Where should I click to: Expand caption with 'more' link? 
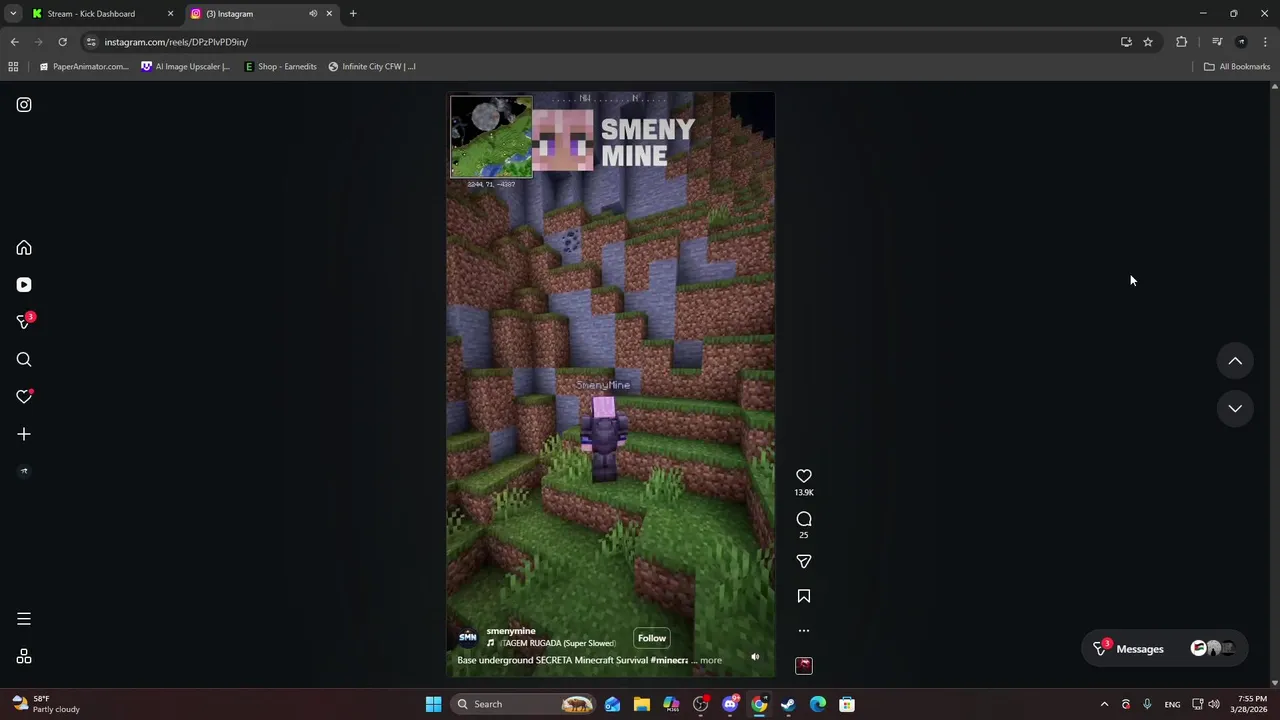click(711, 660)
